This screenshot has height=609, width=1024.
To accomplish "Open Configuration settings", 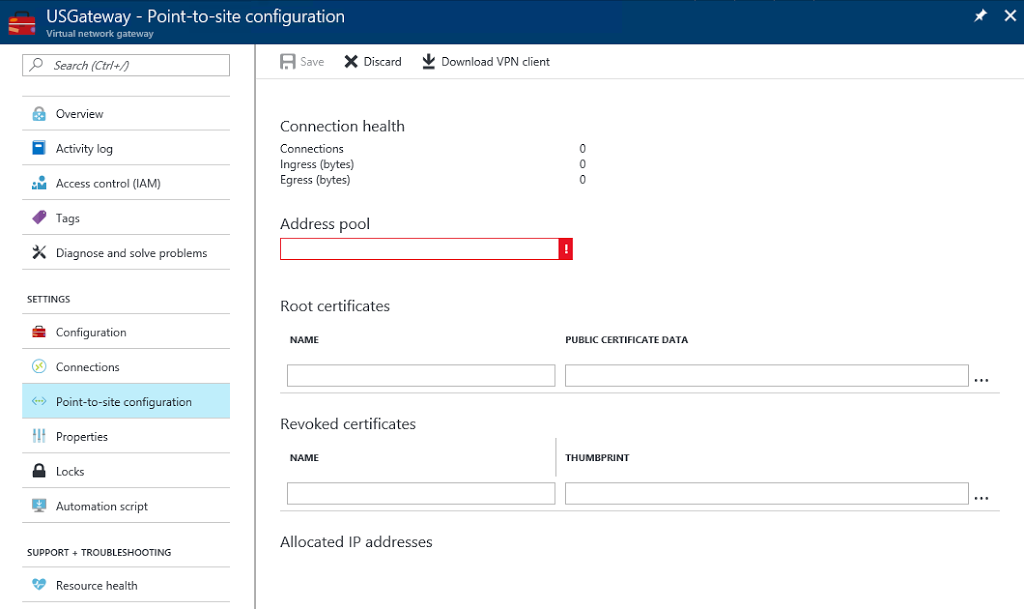I will 126,332.
